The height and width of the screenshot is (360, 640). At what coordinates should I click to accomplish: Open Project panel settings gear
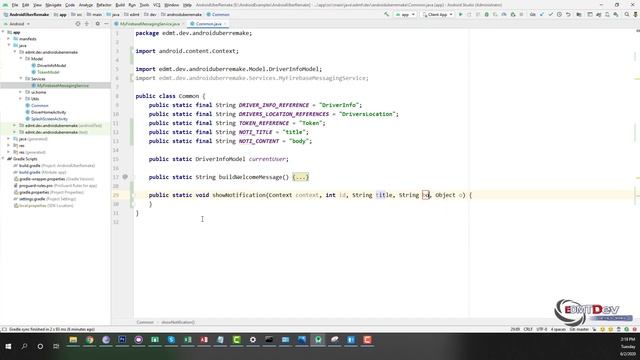[x=98, y=24]
